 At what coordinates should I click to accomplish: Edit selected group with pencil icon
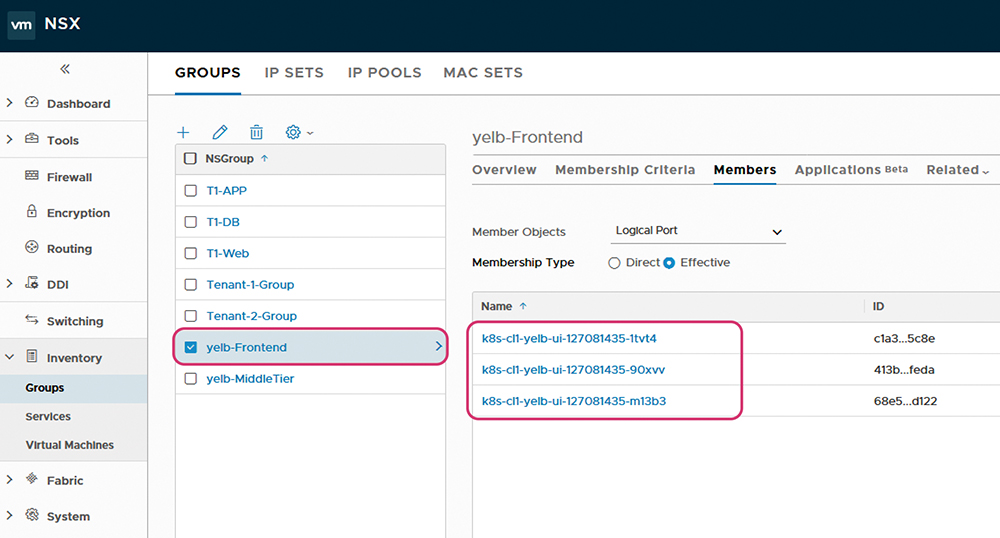[x=220, y=133]
